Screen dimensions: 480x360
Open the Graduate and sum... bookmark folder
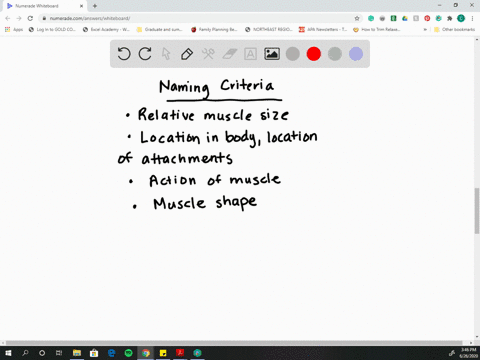coord(160,29)
